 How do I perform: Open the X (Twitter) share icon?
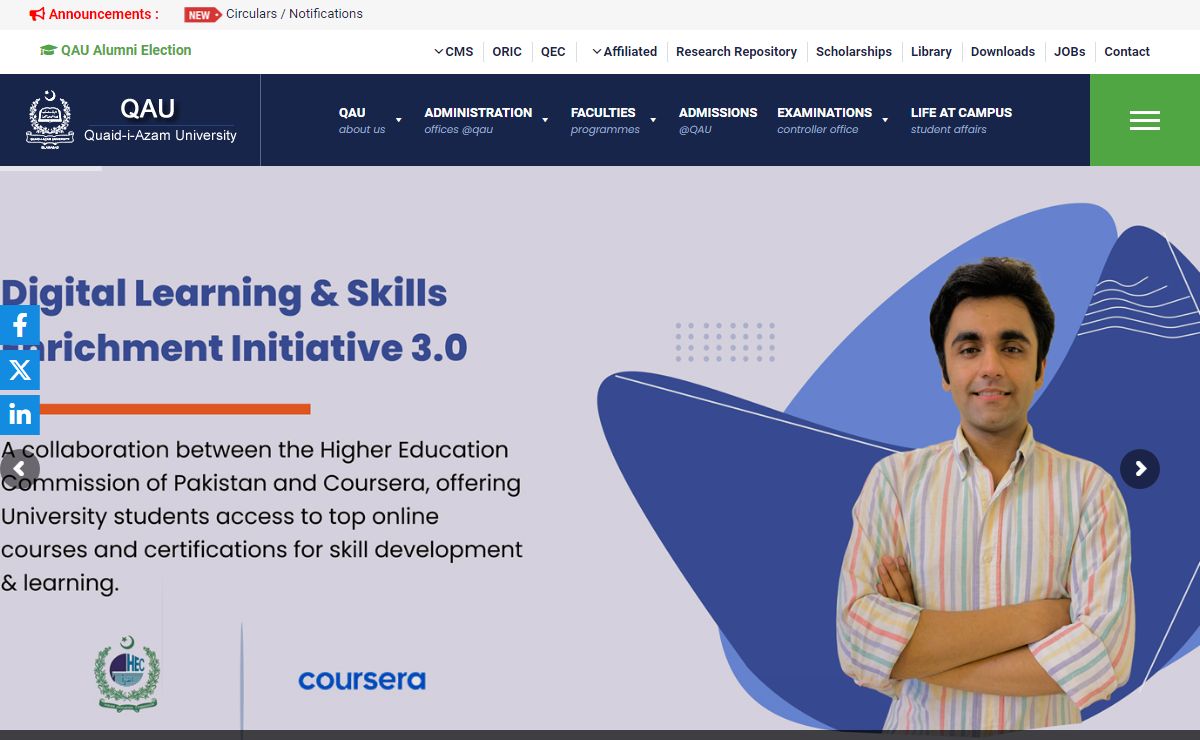tap(20, 370)
